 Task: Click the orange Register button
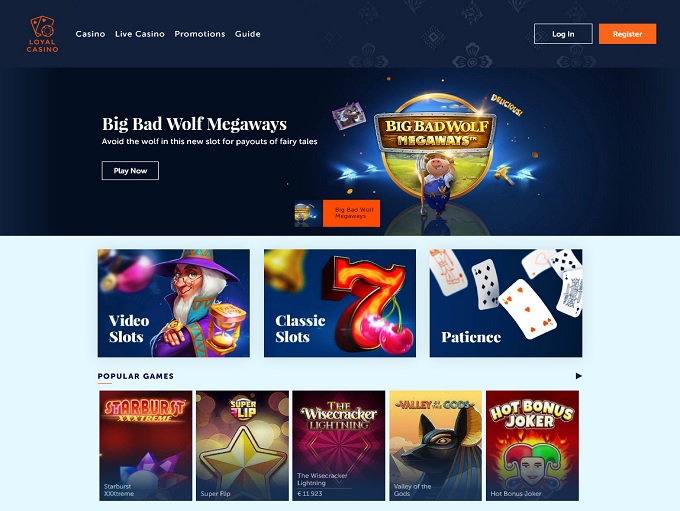tap(627, 34)
